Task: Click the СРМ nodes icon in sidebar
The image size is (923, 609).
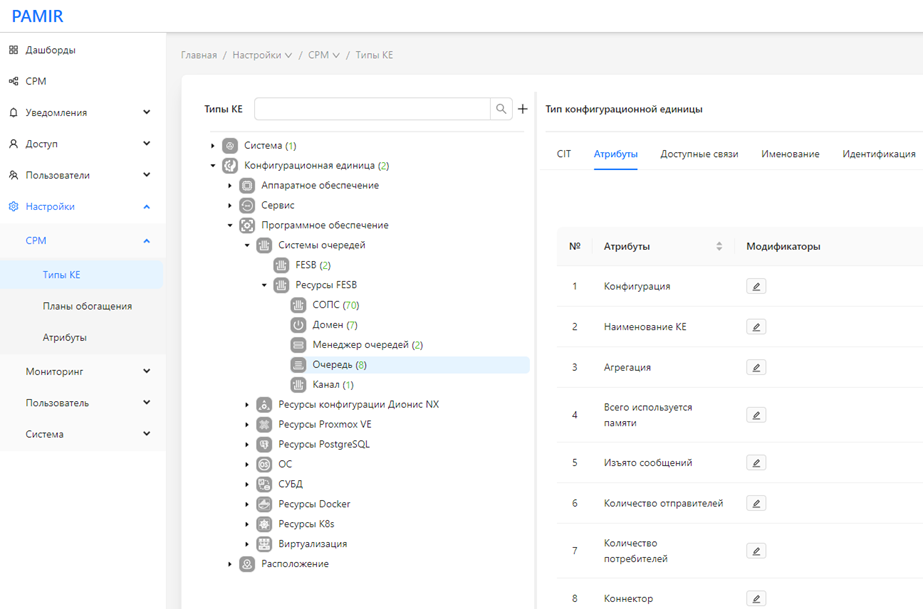Action: (14, 81)
